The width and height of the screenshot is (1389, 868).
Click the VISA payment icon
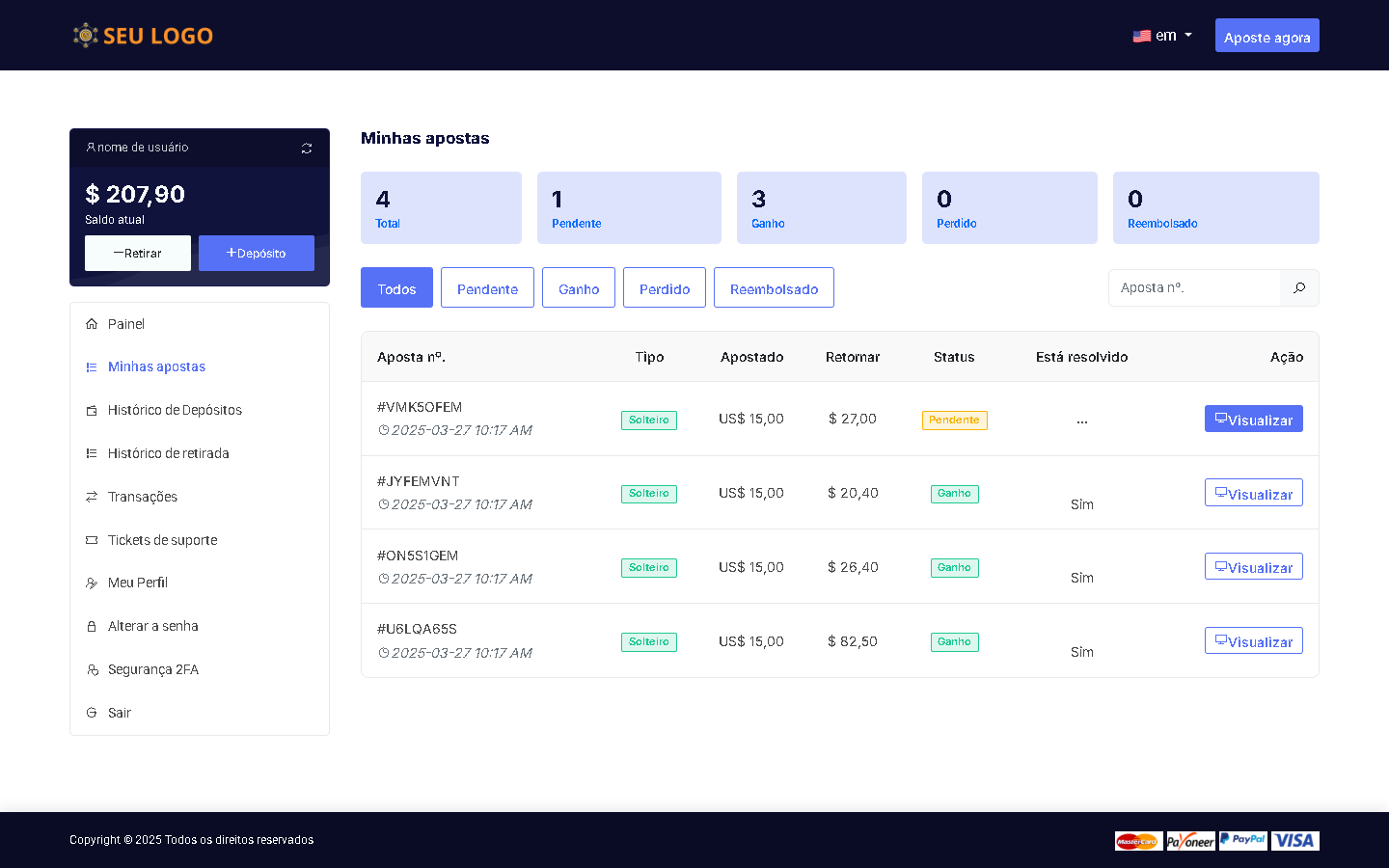tap(1294, 840)
